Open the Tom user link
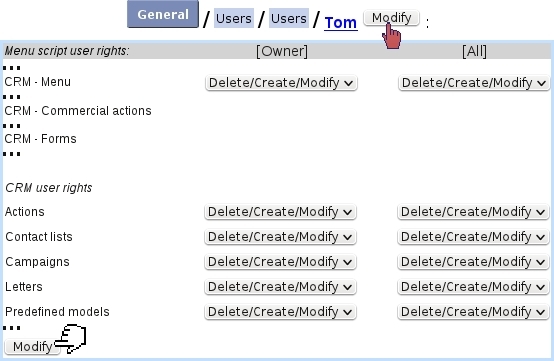554x361 pixels. pyautogui.click(x=341, y=23)
